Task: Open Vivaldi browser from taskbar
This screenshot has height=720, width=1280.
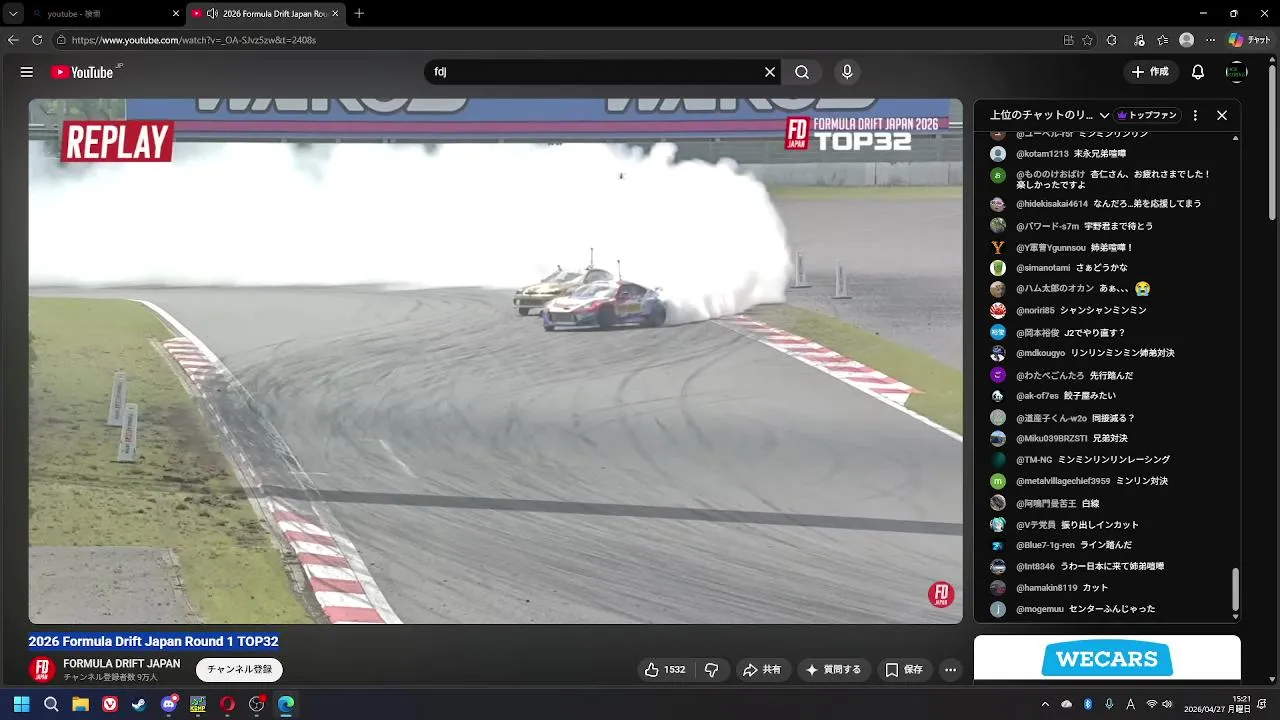Action: tap(110, 704)
